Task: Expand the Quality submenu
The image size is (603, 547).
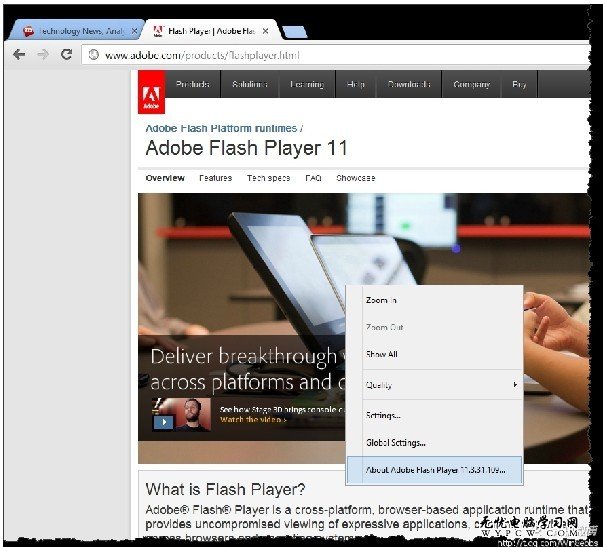Action: tap(435, 385)
